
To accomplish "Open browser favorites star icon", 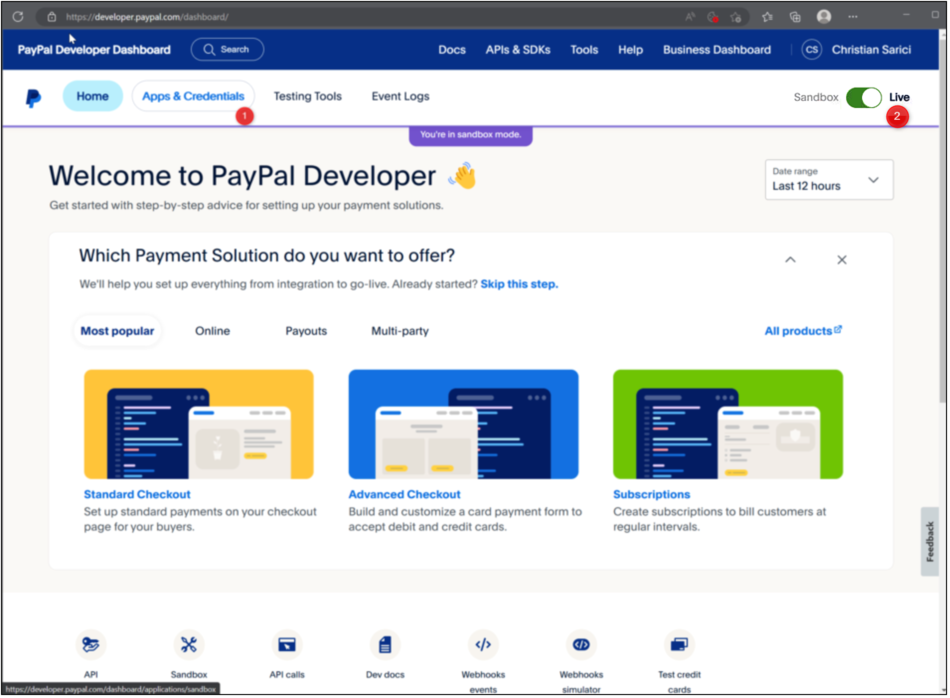I will click(768, 17).
